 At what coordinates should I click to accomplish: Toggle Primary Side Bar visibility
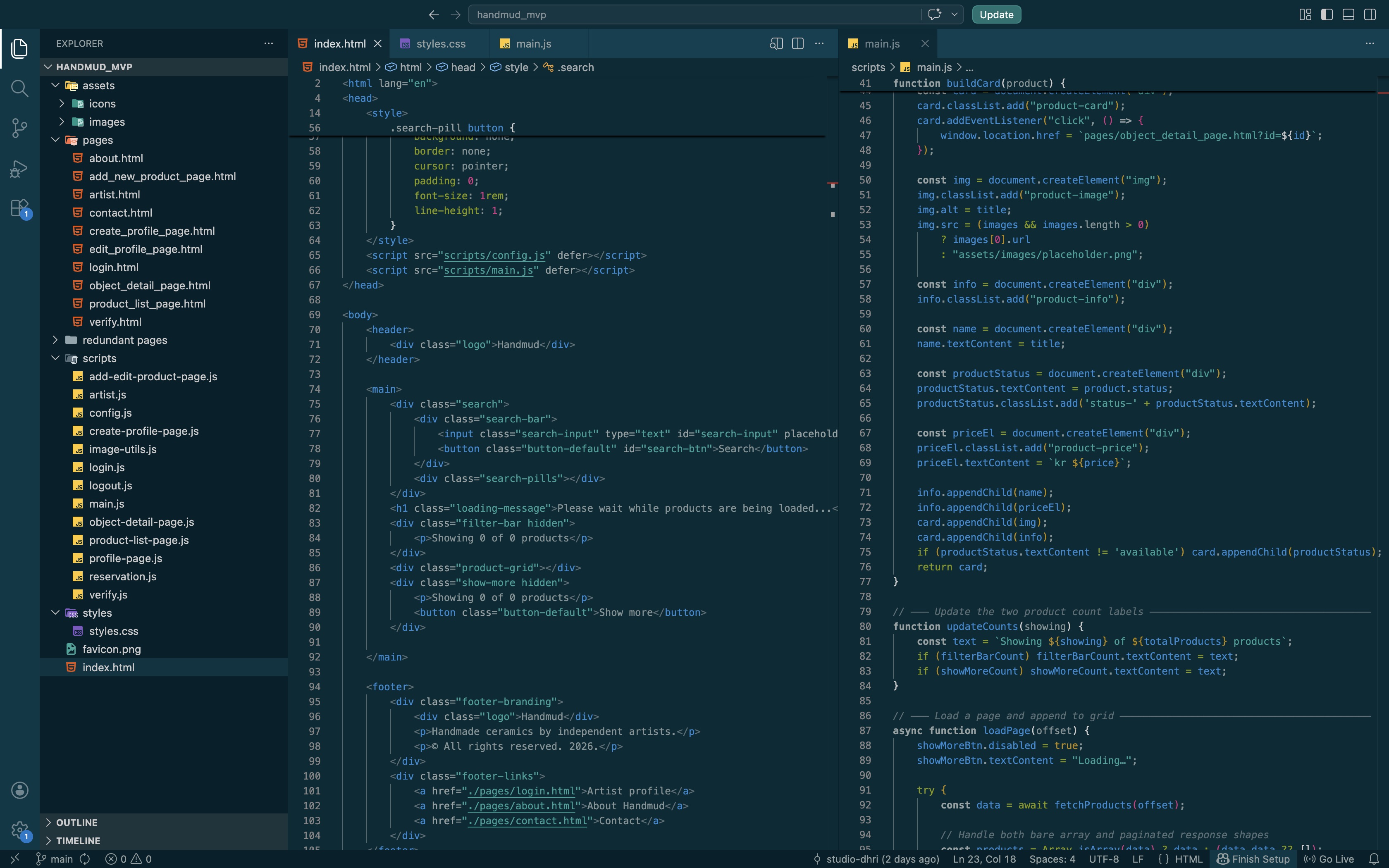pyautogui.click(x=1327, y=15)
